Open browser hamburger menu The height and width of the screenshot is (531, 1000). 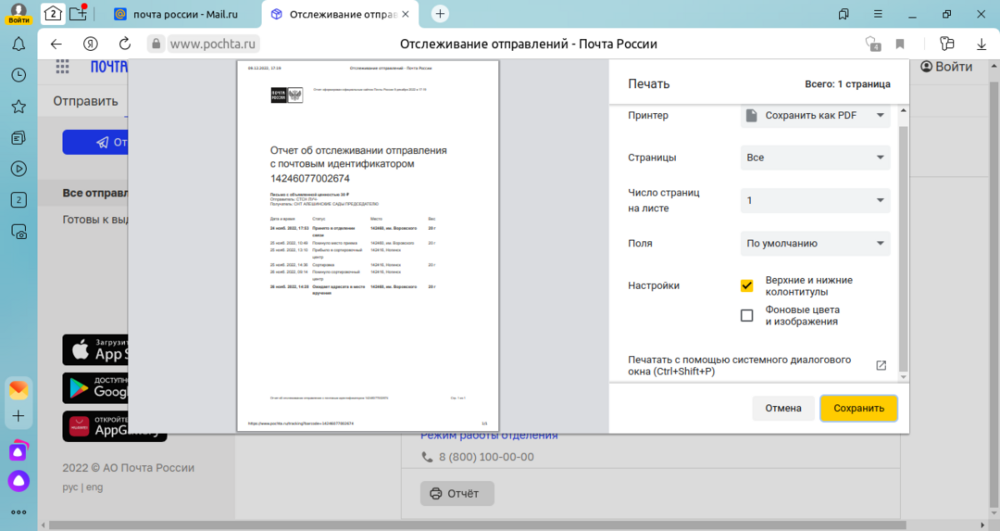click(x=878, y=13)
